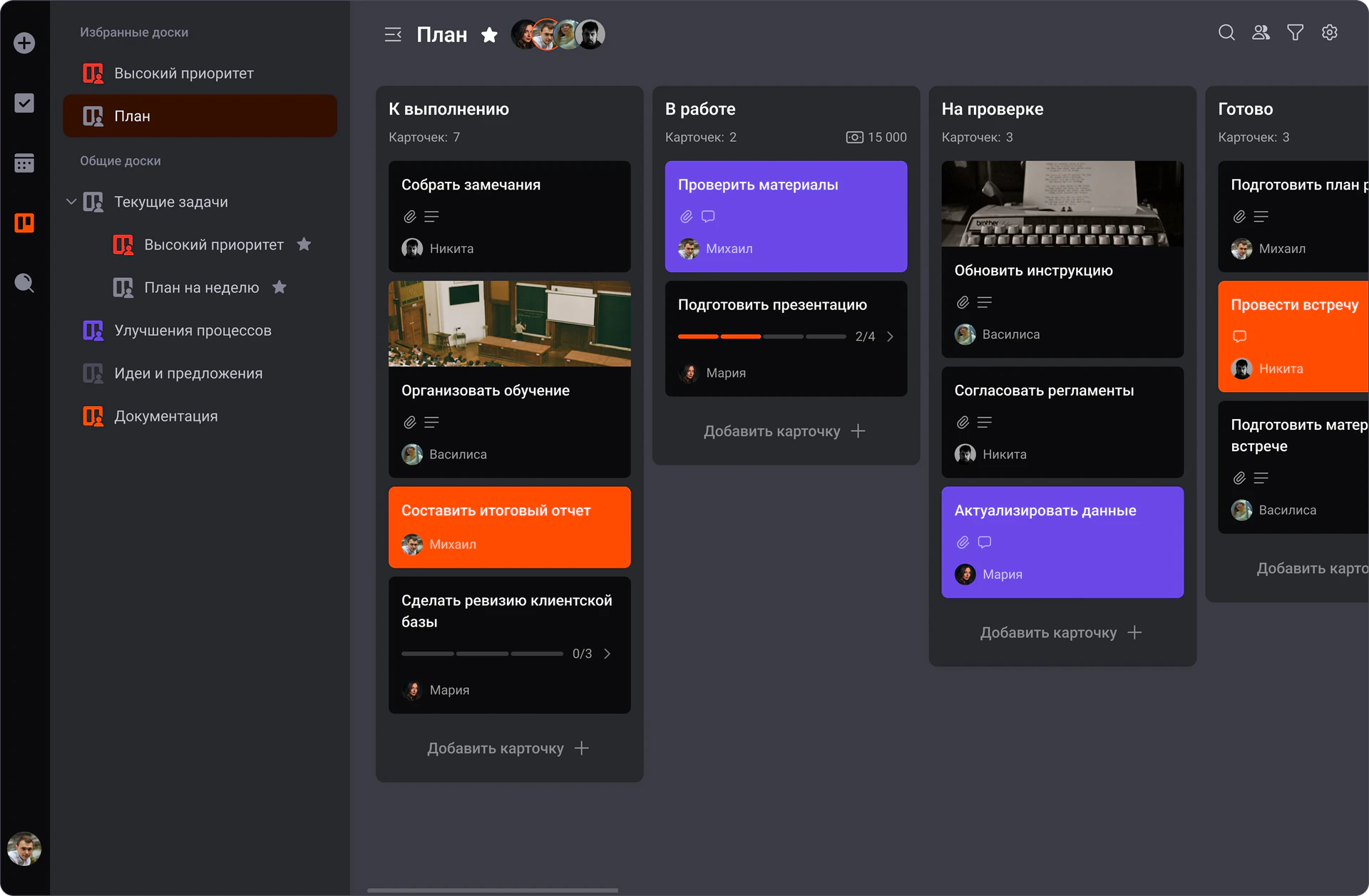Open Организовать обучение card image

pos(509,324)
